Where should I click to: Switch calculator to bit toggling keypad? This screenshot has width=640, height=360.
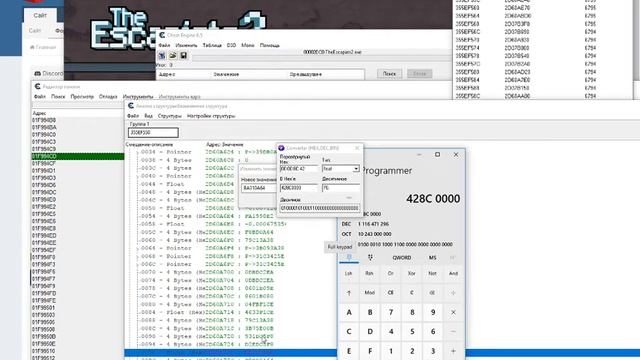[x=370, y=258]
